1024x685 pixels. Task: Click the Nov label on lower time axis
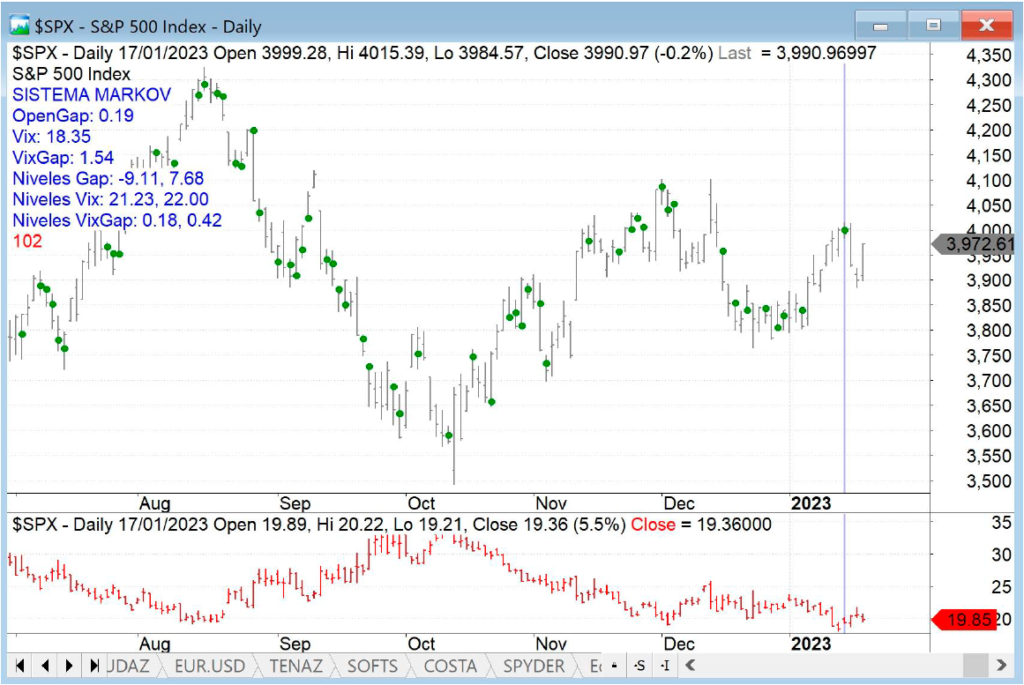point(551,644)
